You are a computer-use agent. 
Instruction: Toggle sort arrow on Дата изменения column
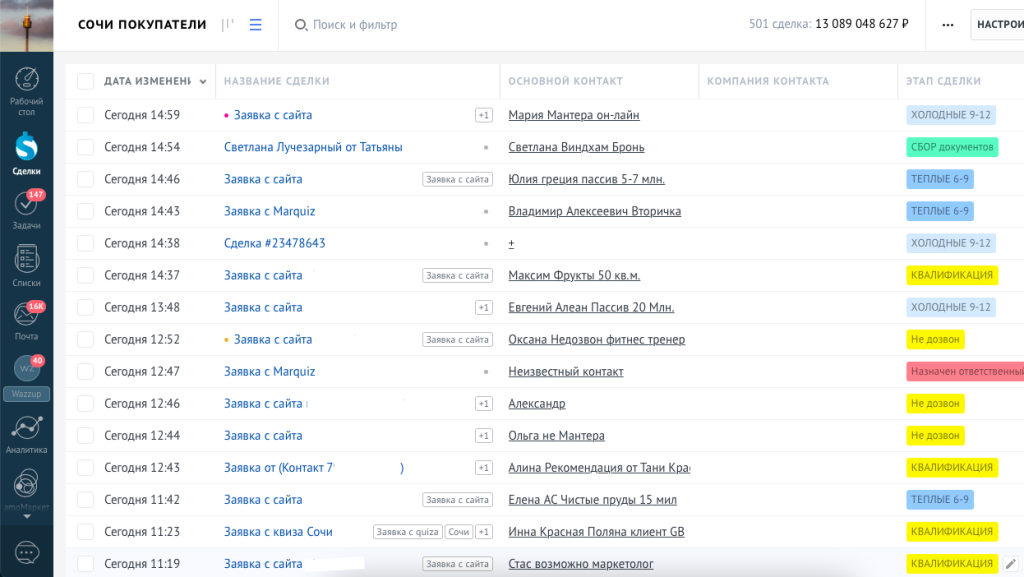[204, 82]
